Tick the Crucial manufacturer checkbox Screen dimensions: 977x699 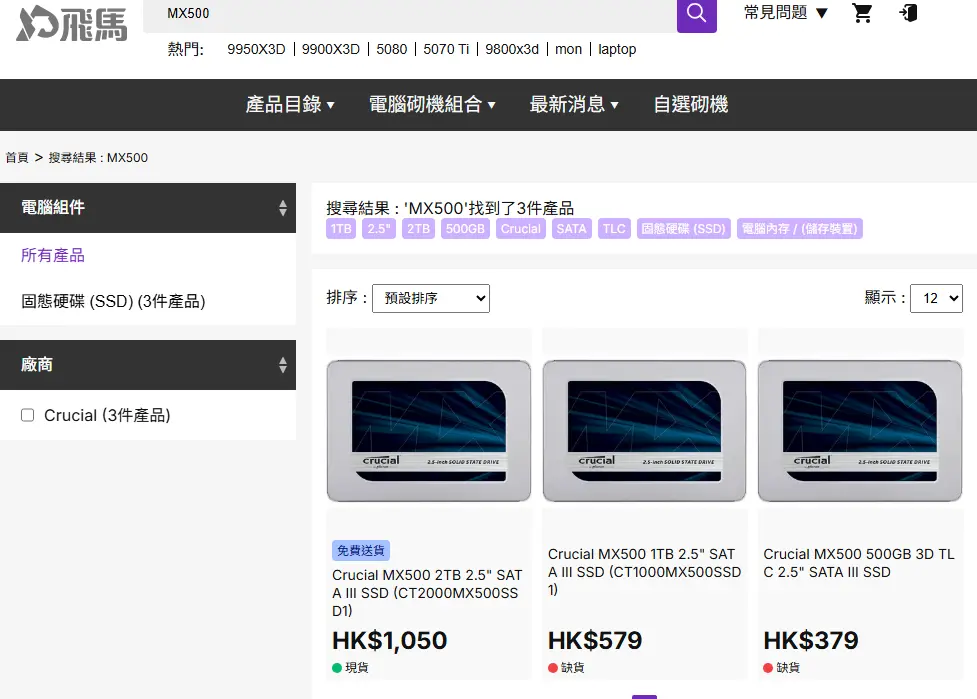[x=27, y=415]
